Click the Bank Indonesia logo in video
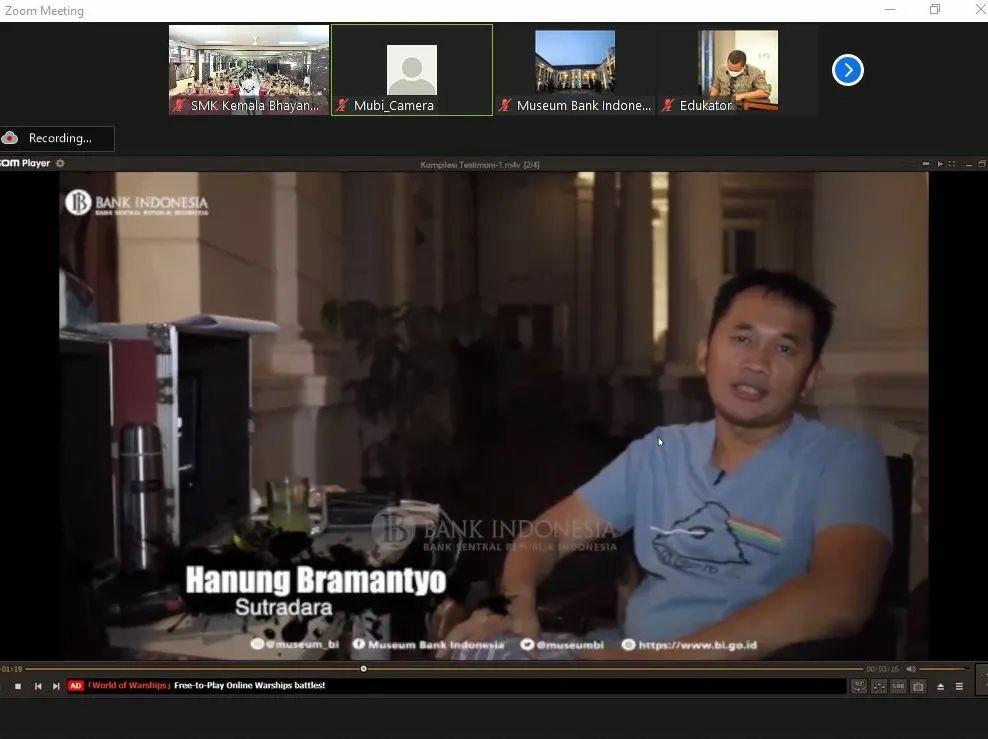This screenshot has height=739, width=988. (137, 203)
